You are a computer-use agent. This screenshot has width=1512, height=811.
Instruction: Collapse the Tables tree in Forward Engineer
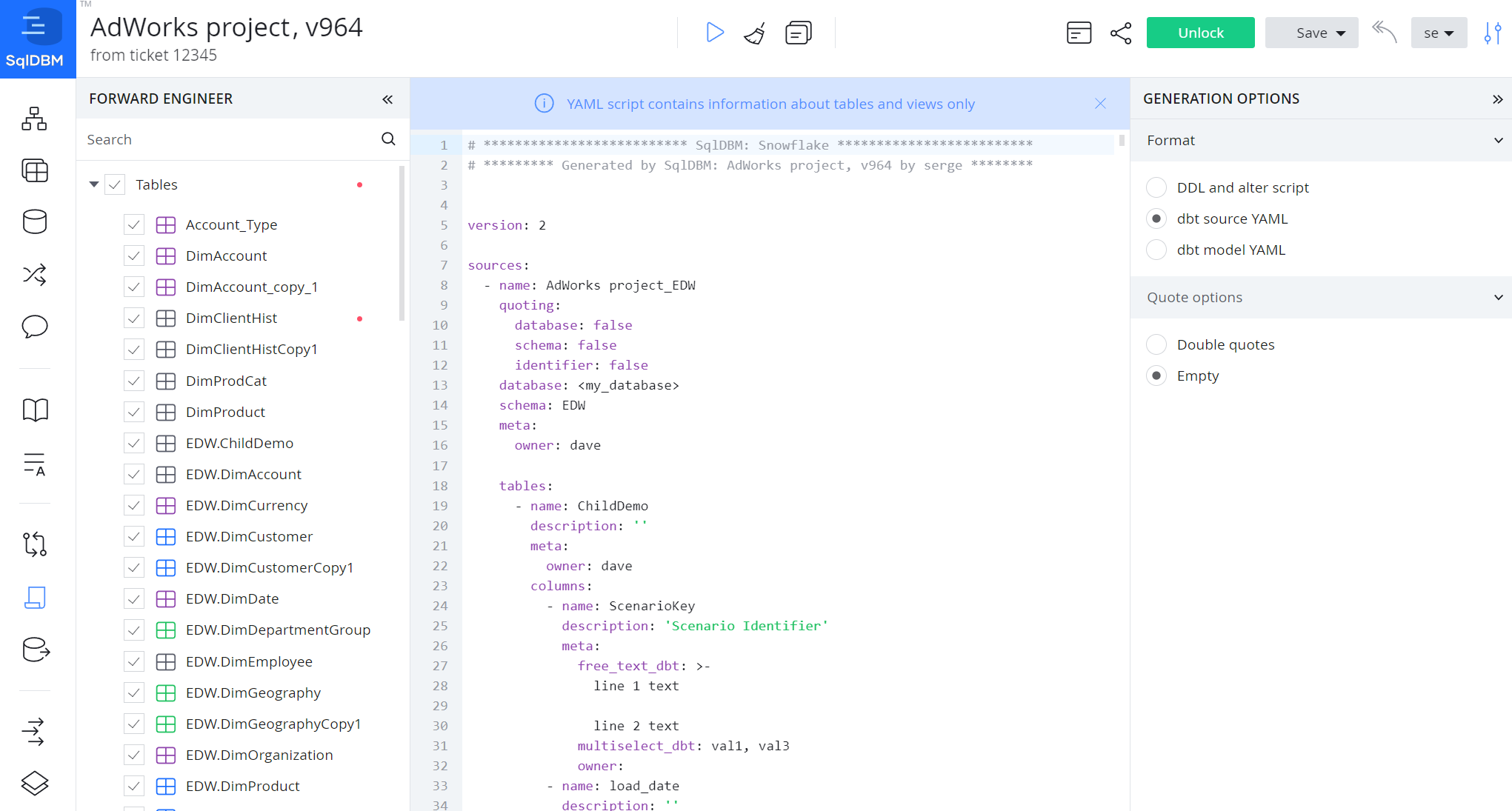[x=93, y=184]
